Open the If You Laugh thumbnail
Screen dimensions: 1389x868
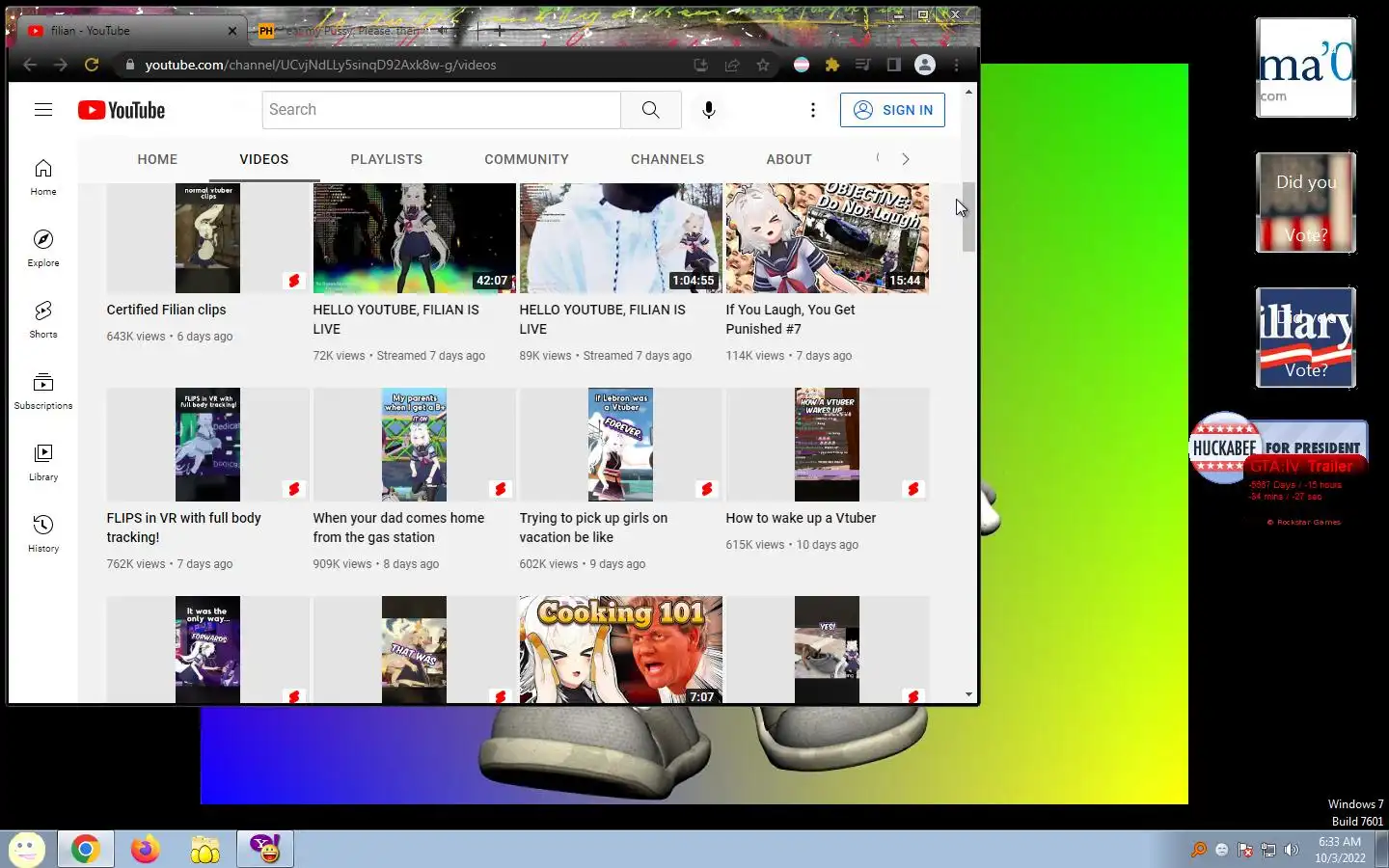click(x=827, y=238)
